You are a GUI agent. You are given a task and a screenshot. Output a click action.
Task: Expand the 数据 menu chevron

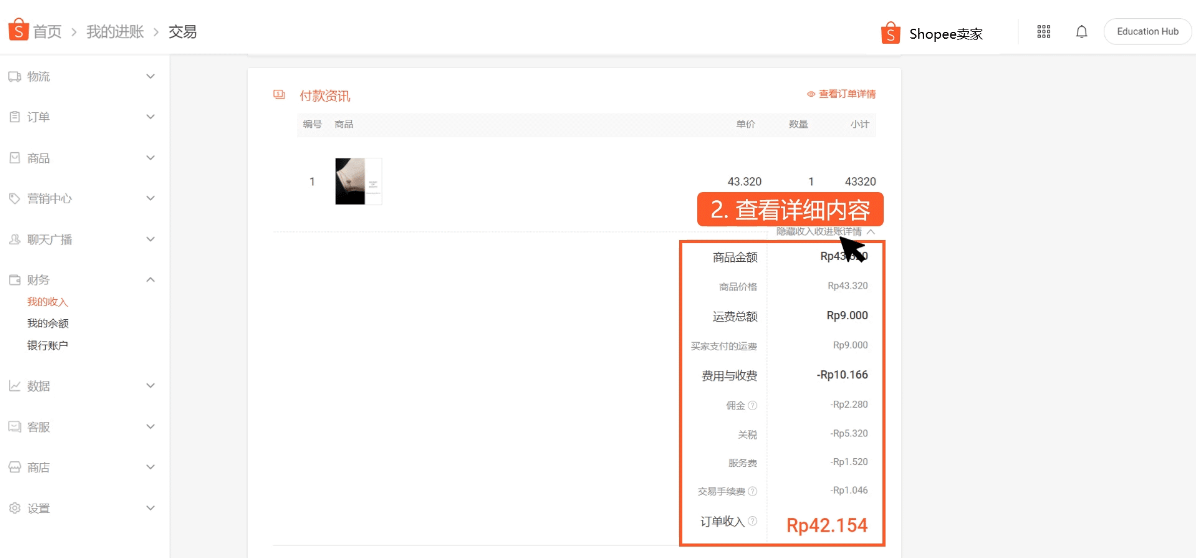pyautogui.click(x=150, y=386)
